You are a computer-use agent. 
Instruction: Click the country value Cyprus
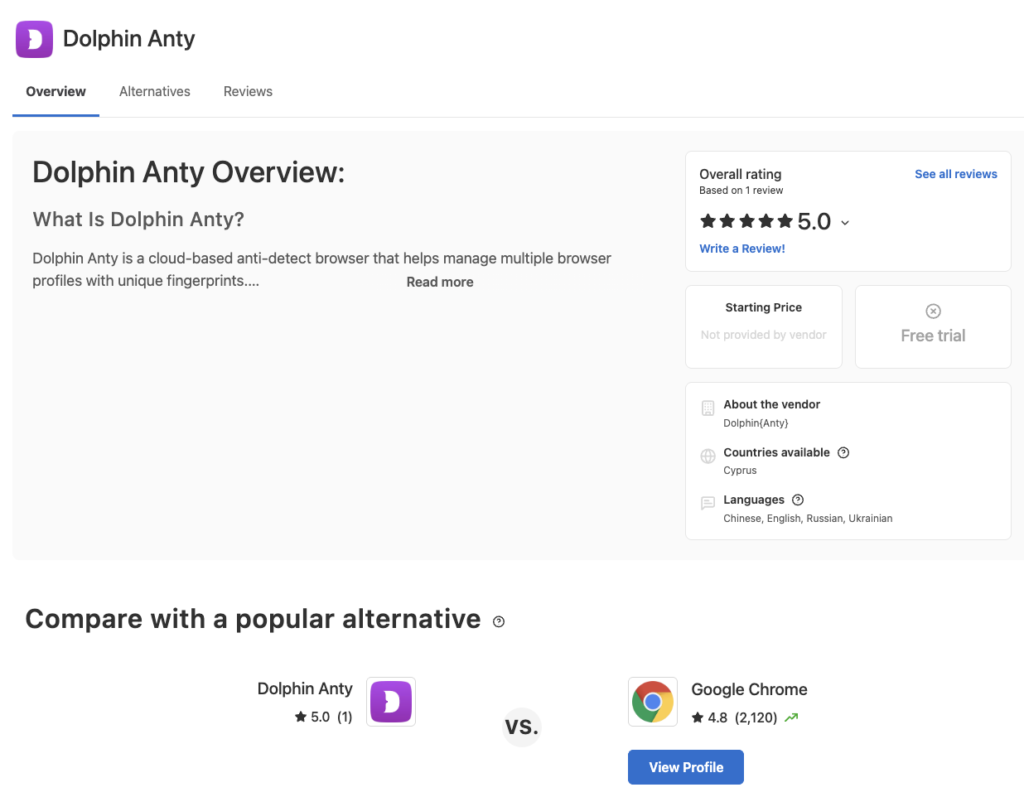coord(740,470)
